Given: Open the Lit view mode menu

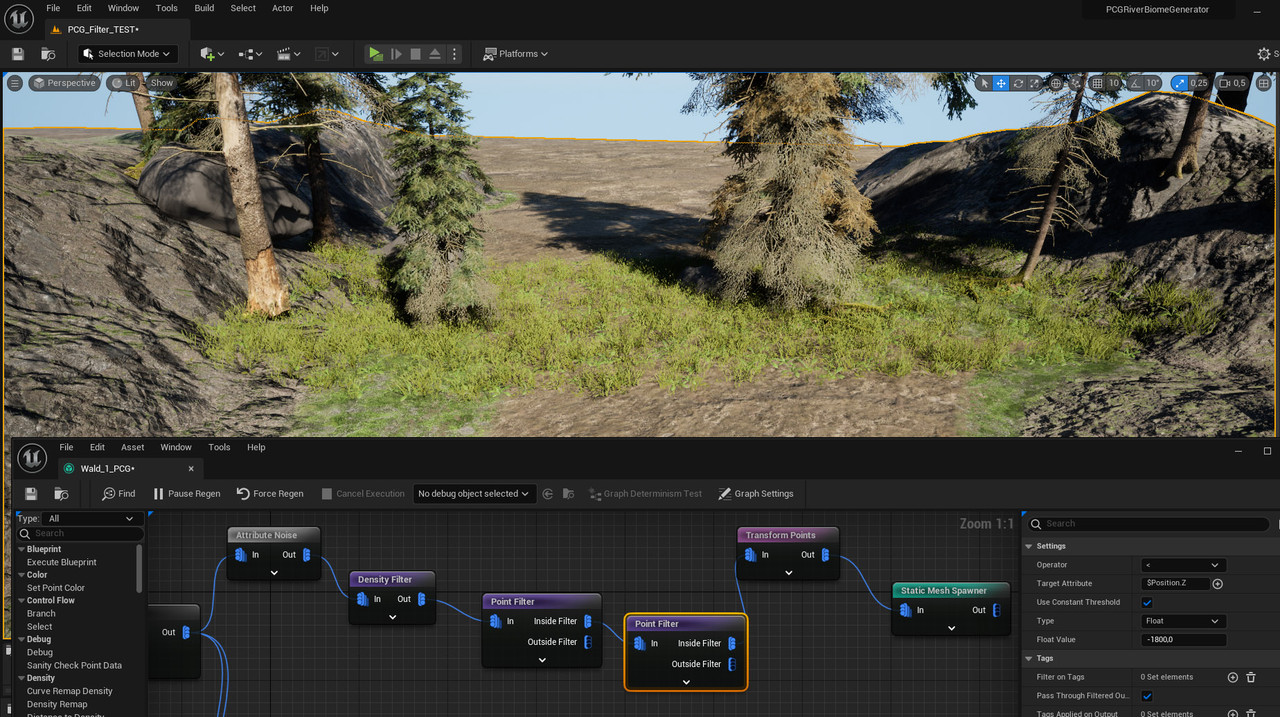Looking at the screenshot, I should (x=124, y=83).
